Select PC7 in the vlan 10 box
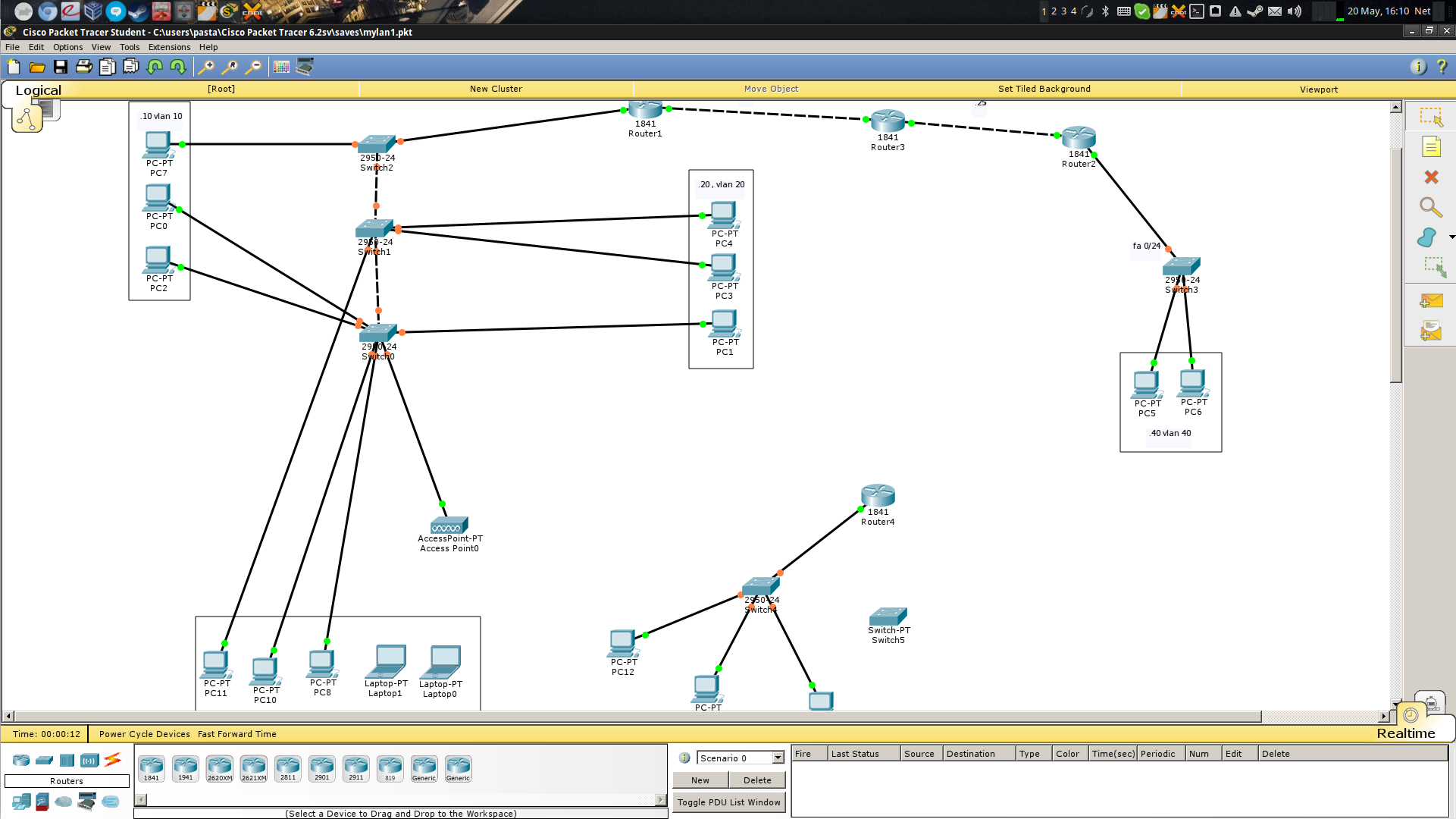Image resolution: width=1456 pixels, height=819 pixels. (x=158, y=144)
